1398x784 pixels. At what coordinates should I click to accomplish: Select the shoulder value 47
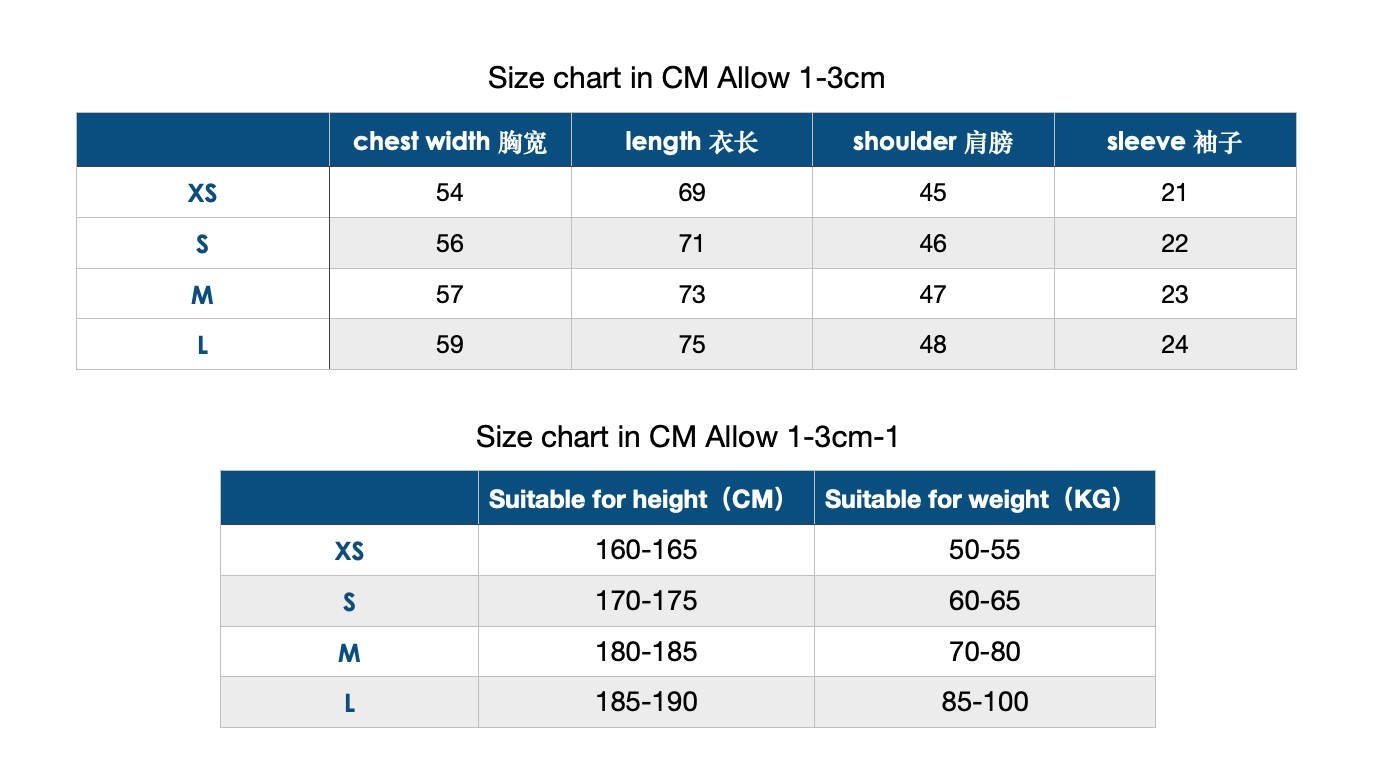933,294
